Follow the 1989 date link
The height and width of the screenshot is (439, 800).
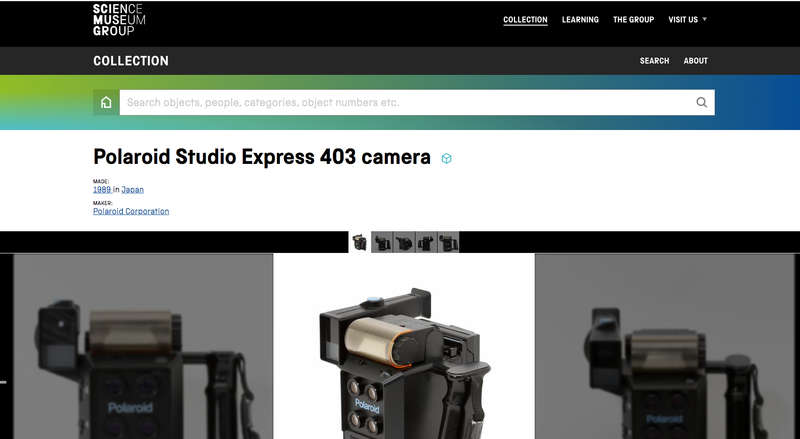(102, 189)
